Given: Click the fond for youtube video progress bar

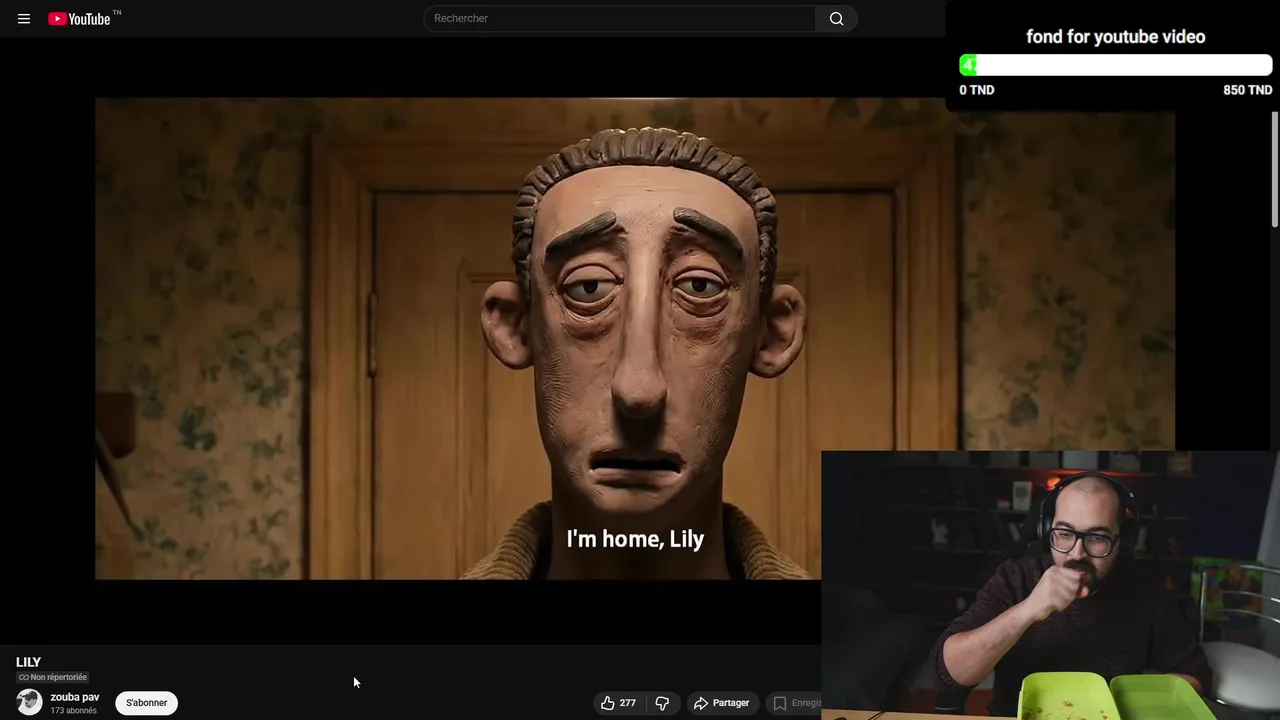Looking at the screenshot, I should pos(1115,65).
